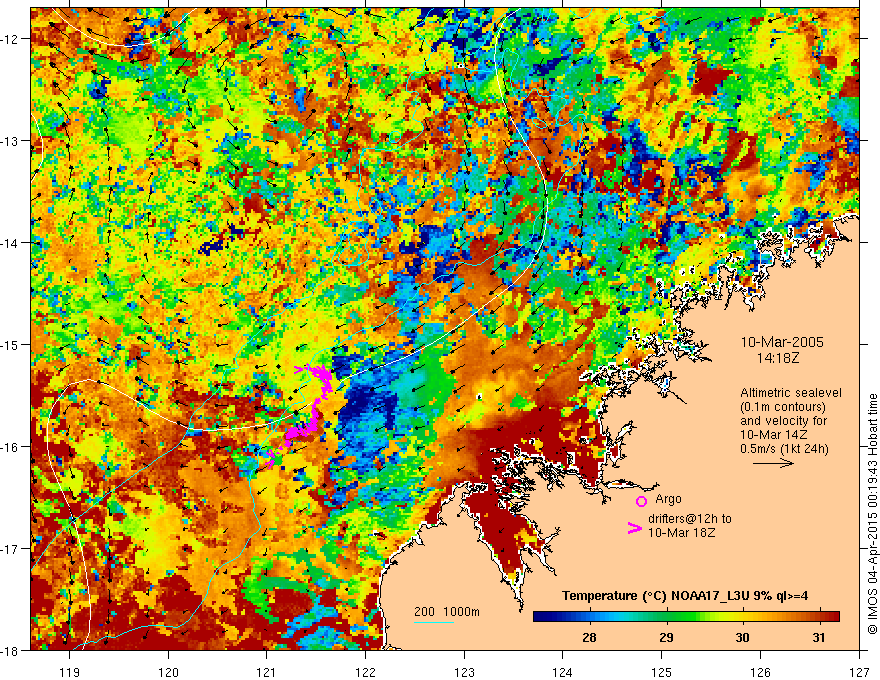
Task: Click longitude axis label '124'
Action: pyautogui.click(x=563, y=672)
